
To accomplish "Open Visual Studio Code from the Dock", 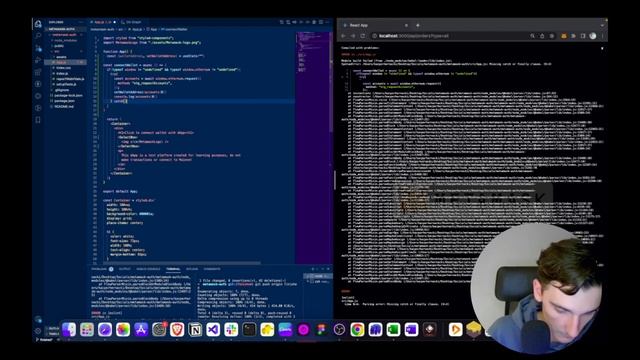I will (213, 329).
